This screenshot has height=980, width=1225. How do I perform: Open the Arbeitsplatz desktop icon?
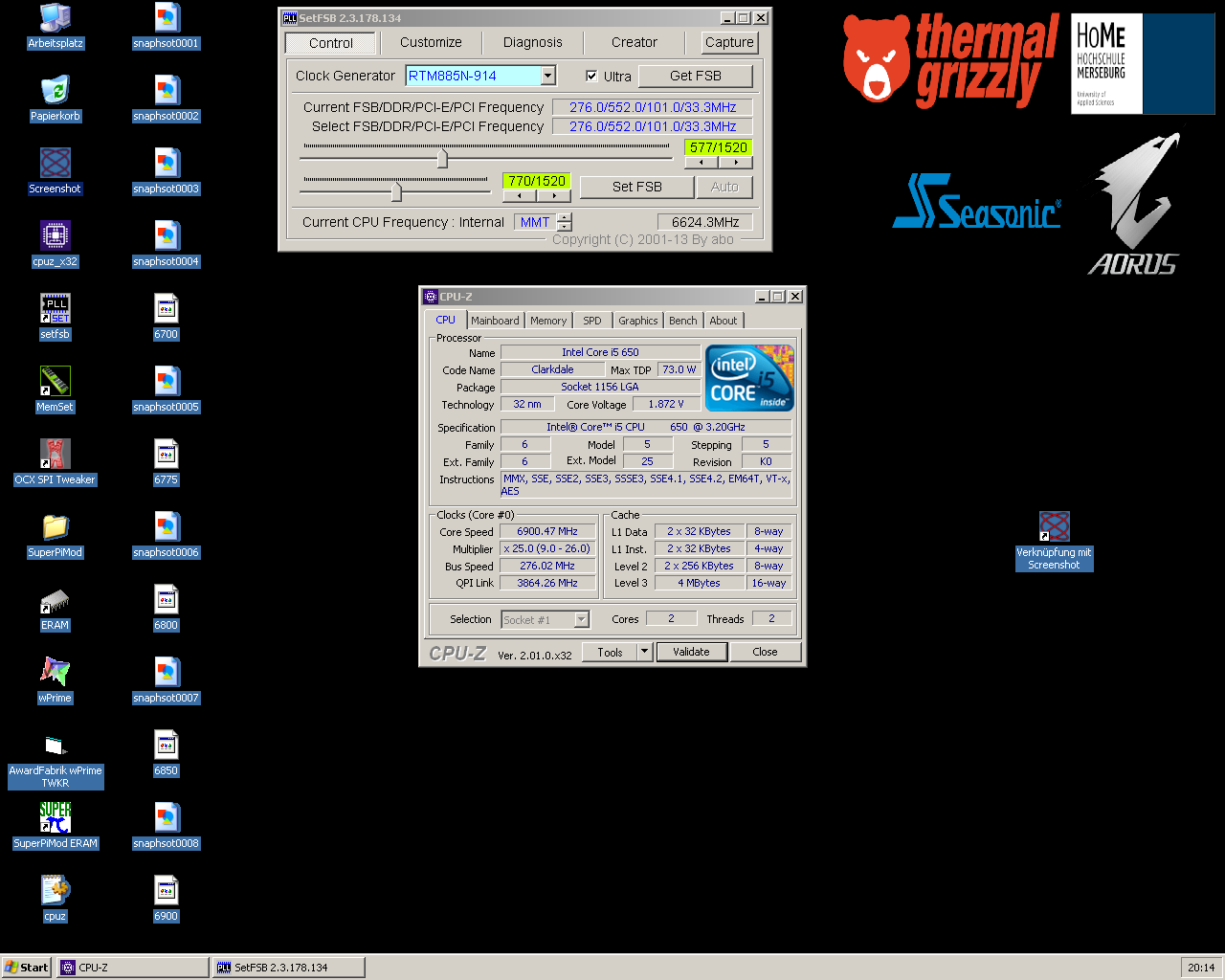56,26
